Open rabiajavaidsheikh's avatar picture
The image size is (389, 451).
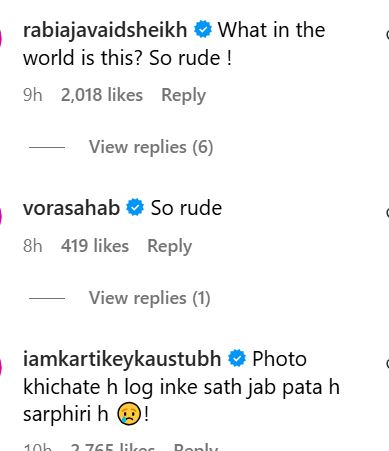pos(1,38)
